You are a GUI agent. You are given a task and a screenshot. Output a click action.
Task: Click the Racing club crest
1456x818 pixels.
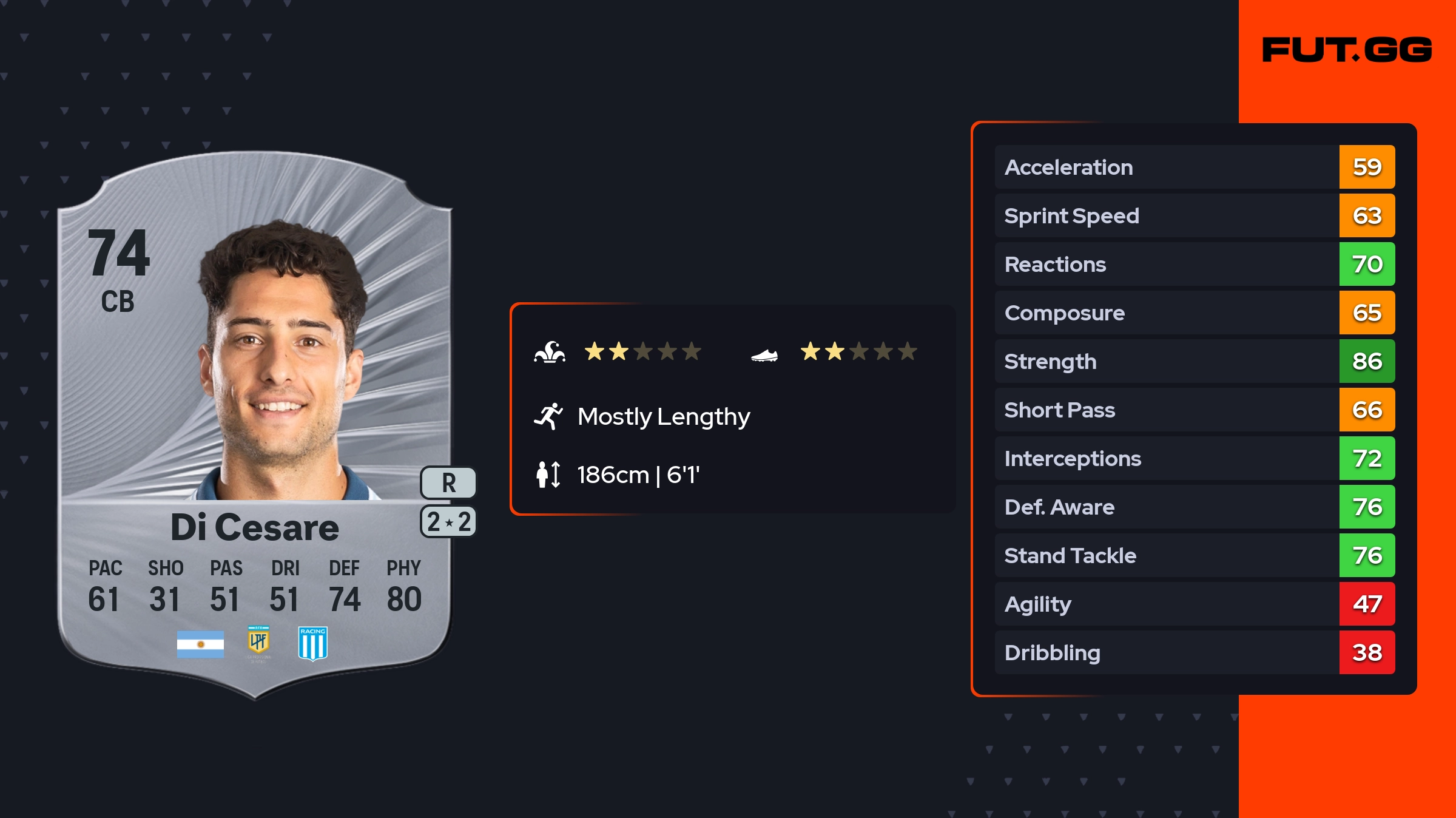pos(313,643)
